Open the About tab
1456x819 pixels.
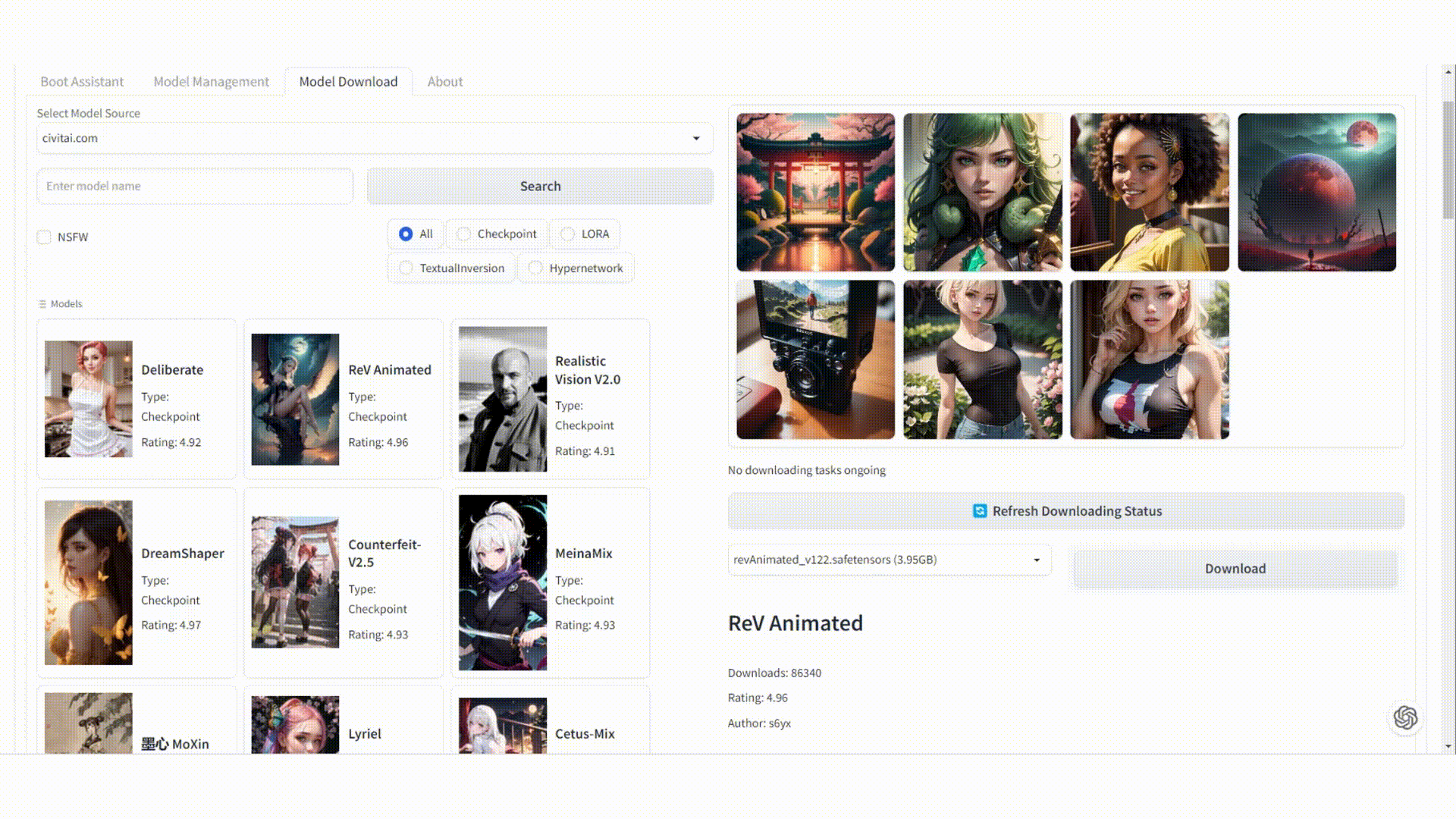click(445, 82)
